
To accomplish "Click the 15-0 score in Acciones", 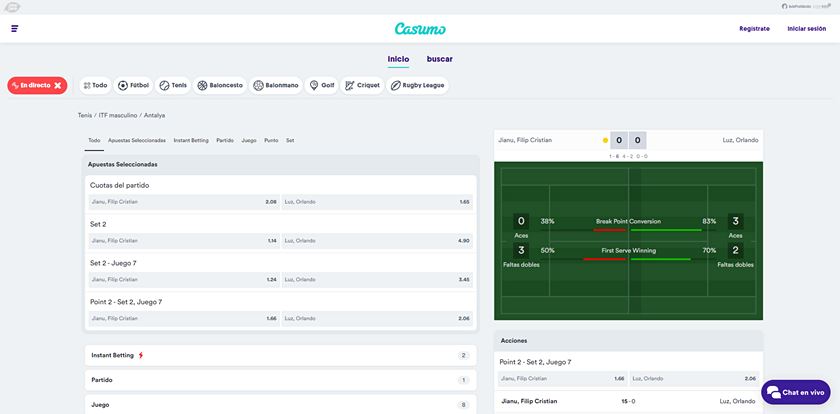I will 628,401.
